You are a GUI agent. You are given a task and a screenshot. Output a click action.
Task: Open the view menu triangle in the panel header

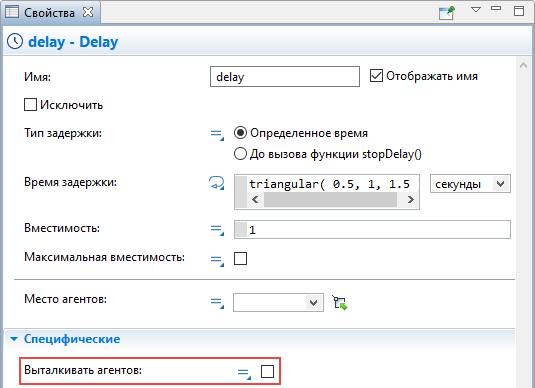(x=476, y=10)
